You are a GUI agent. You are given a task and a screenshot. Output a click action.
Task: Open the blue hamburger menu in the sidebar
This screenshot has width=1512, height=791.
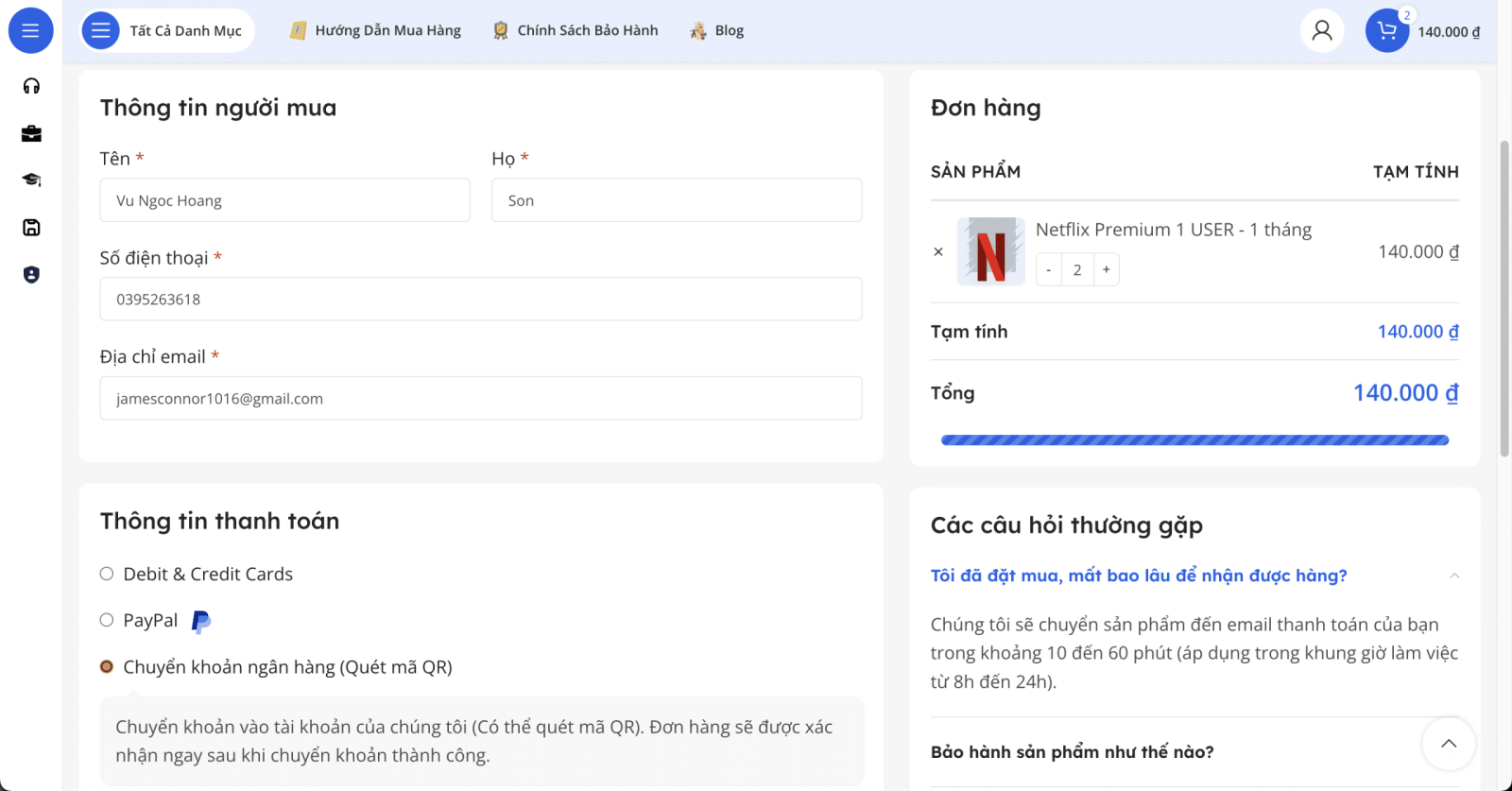pyautogui.click(x=30, y=30)
